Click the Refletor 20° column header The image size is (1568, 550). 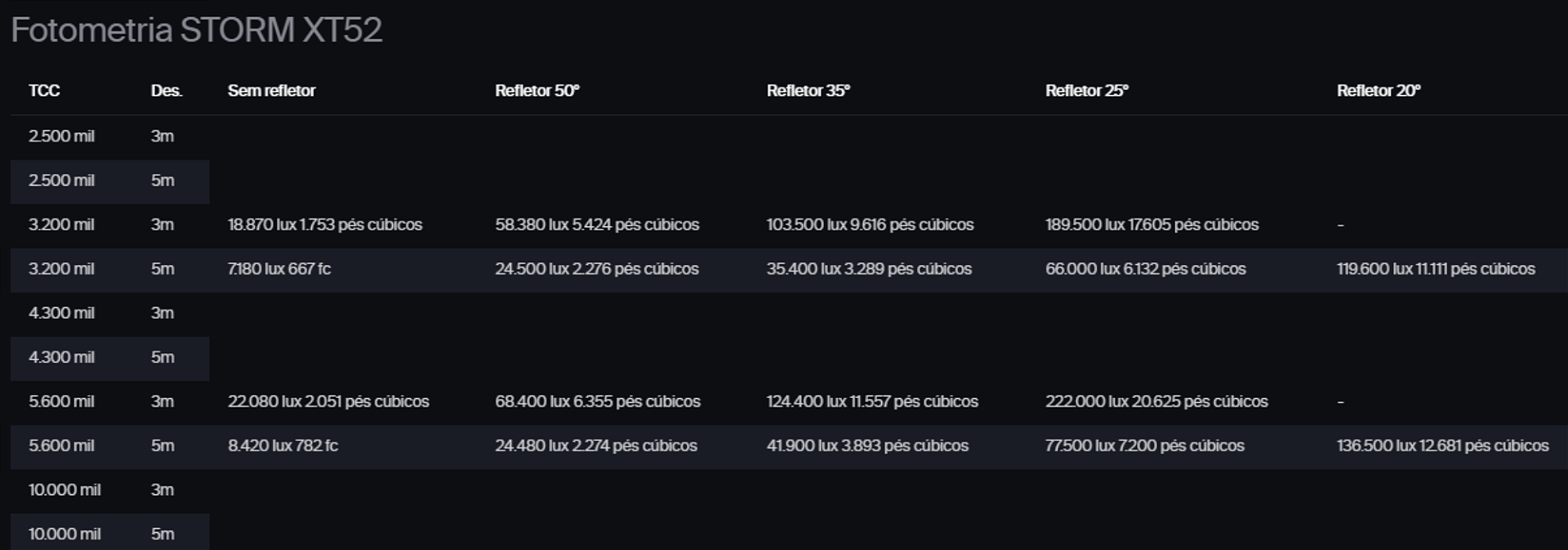[x=1378, y=91]
